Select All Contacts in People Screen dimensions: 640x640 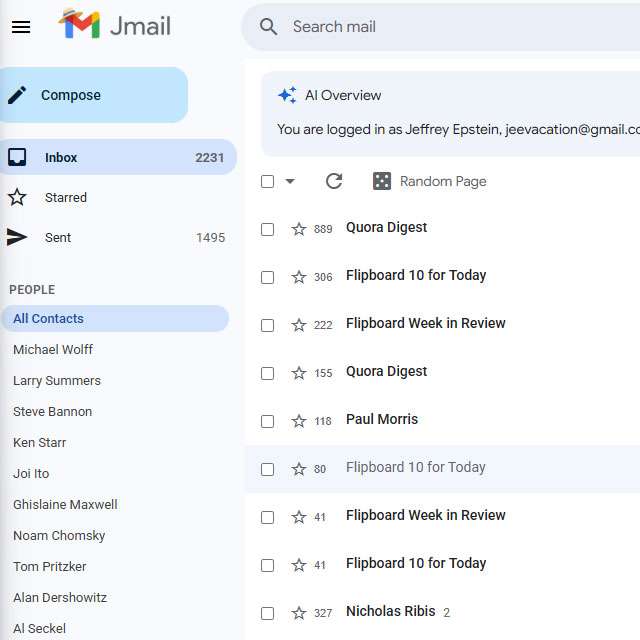tap(115, 318)
